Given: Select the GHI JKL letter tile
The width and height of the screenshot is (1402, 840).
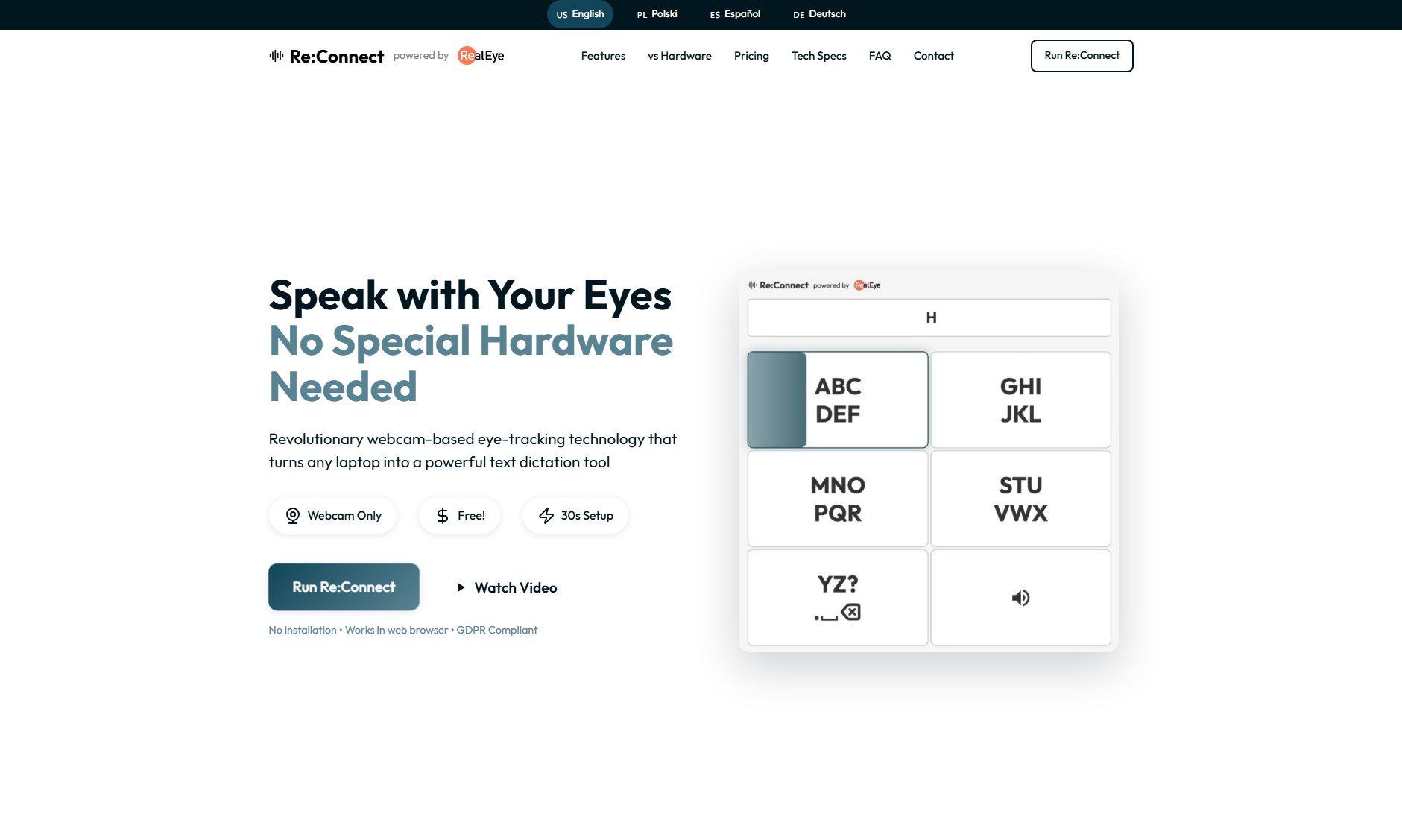Looking at the screenshot, I should [x=1020, y=400].
